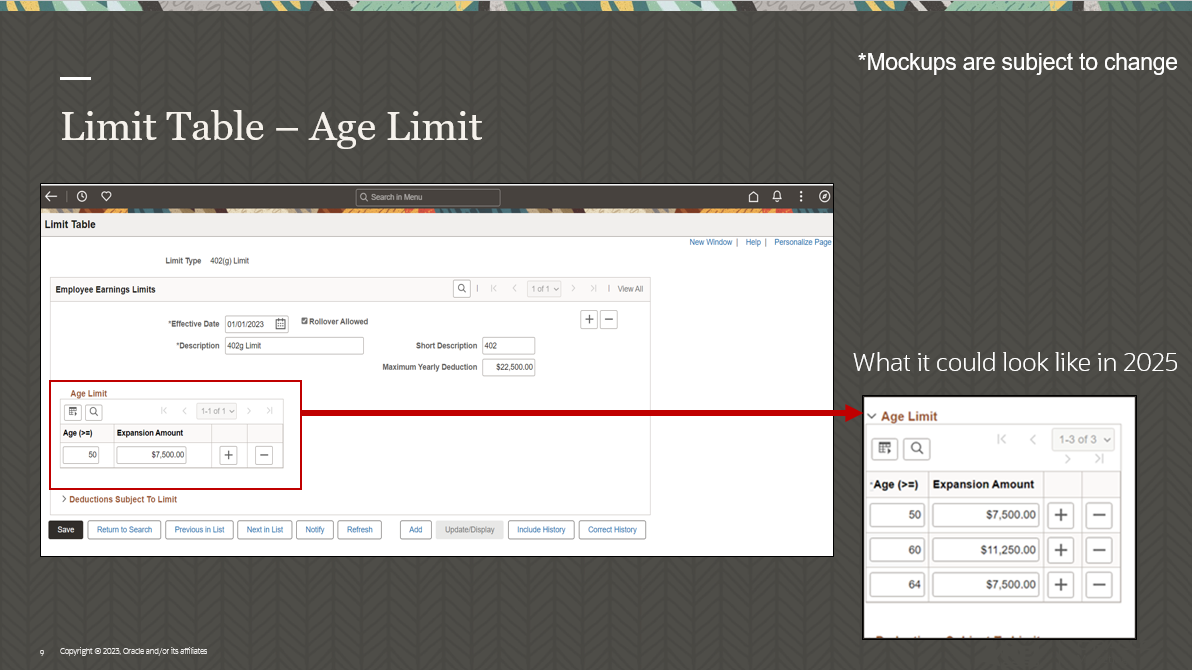Click Expansion Amount column header in mockup
This screenshot has height=670, width=1192.
(x=984, y=484)
